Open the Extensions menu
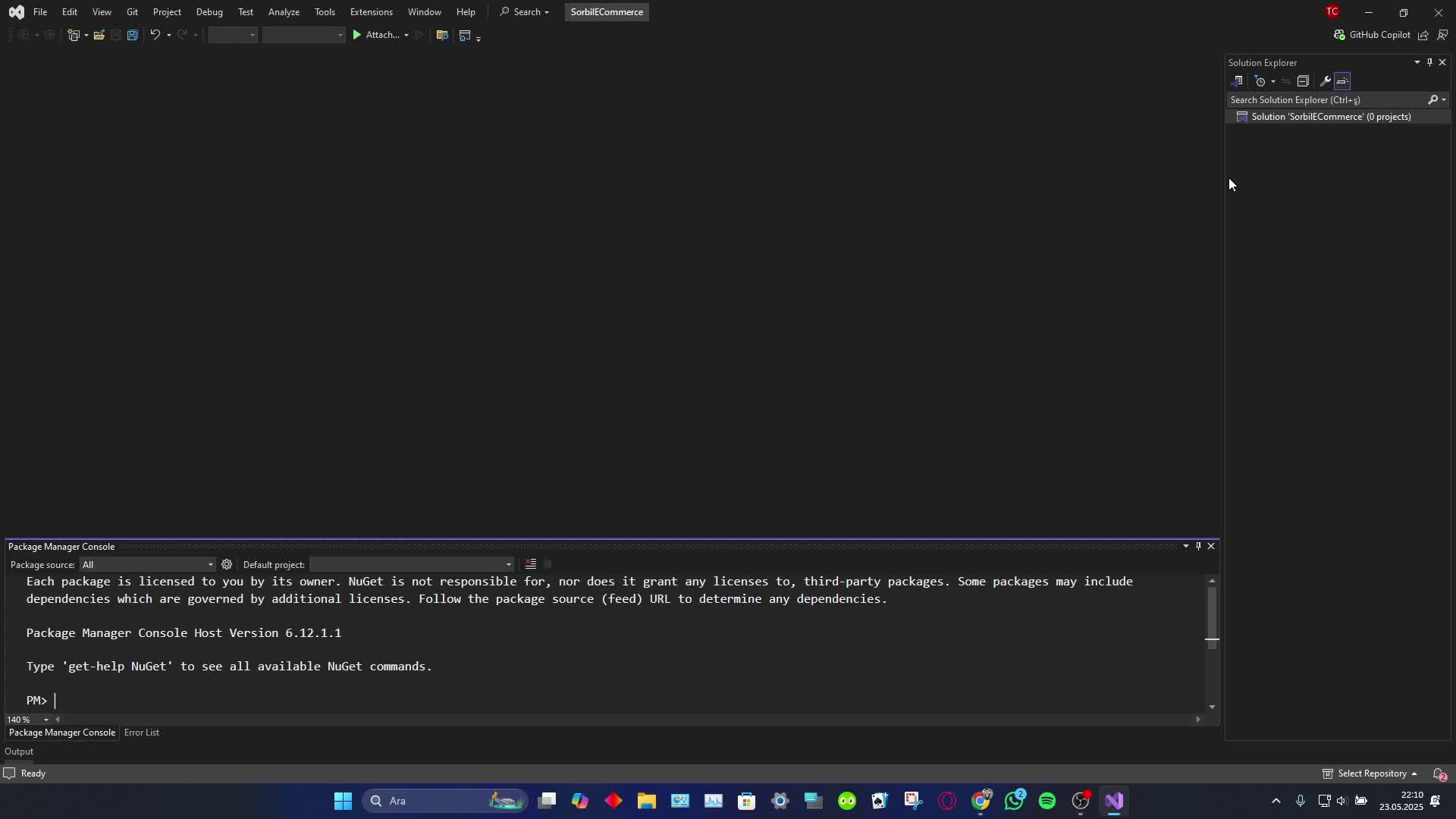 coord(372,12)
